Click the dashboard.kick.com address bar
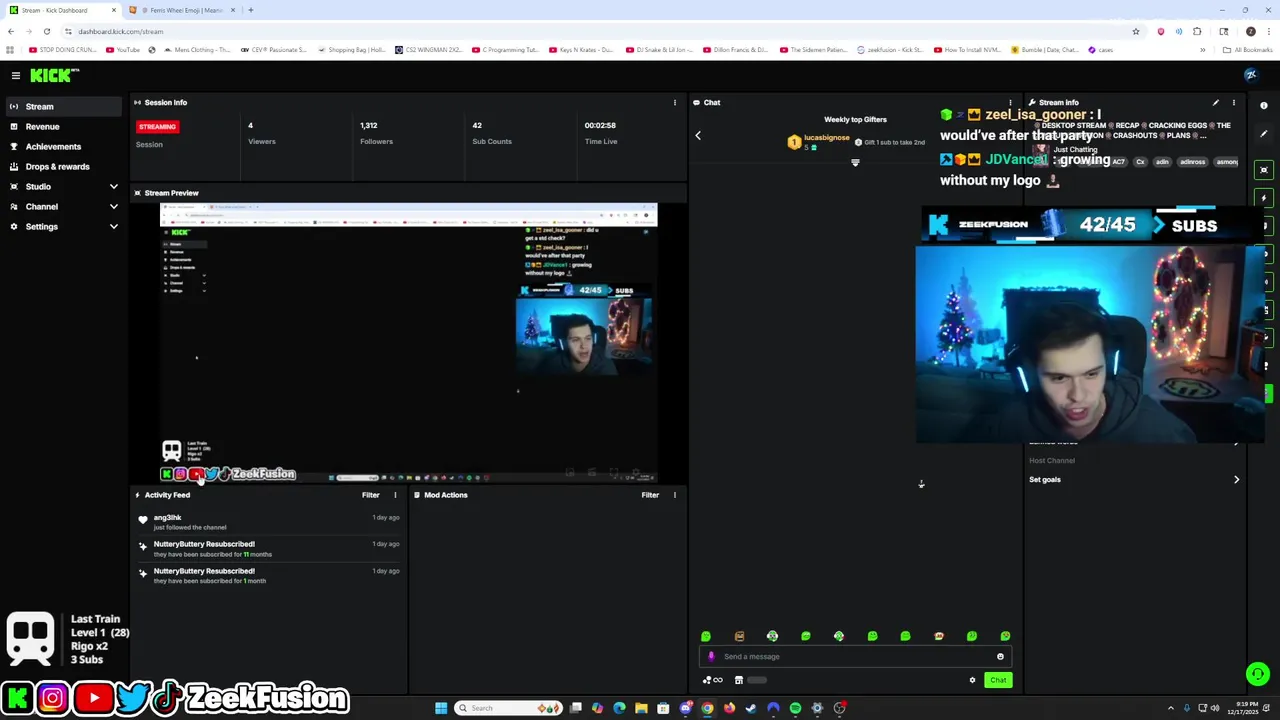The height and width of the screenshot is (720, 1280). (x=600, y=31)
